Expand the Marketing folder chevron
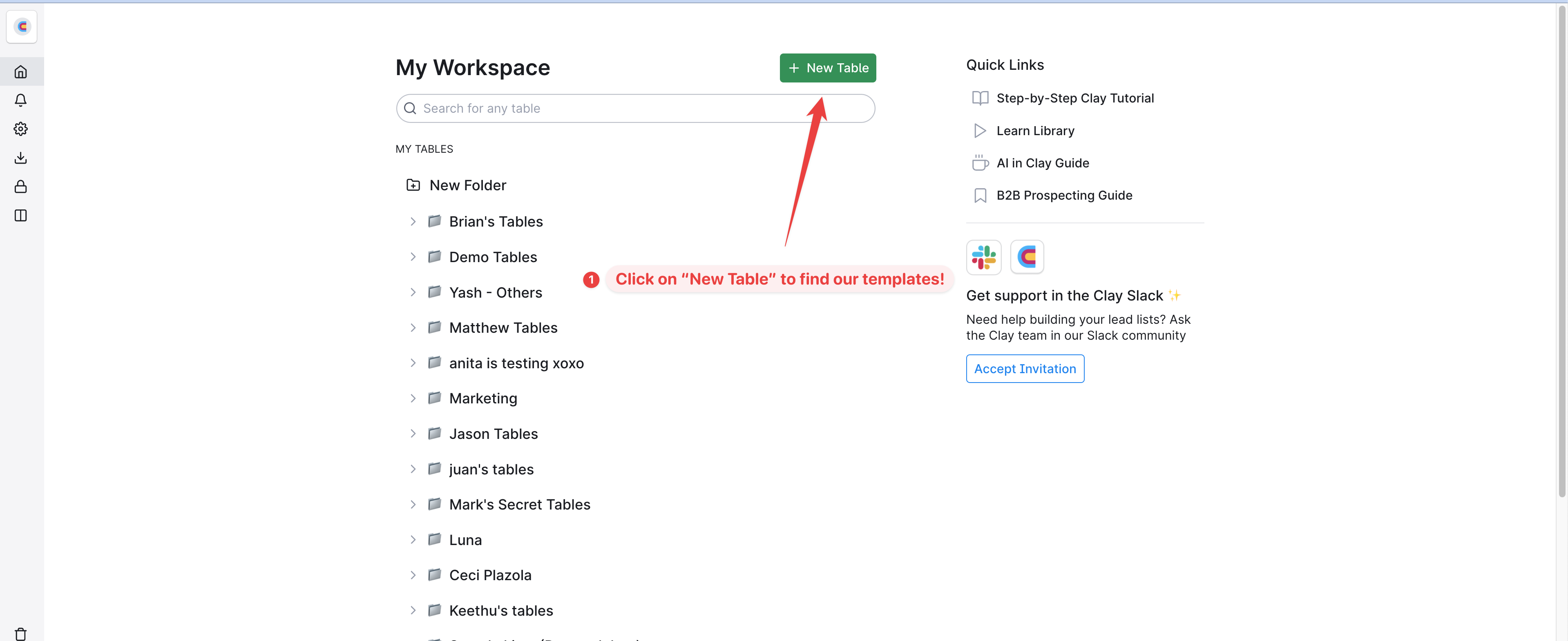This screenshot has height=641, width=1568. 413,398
